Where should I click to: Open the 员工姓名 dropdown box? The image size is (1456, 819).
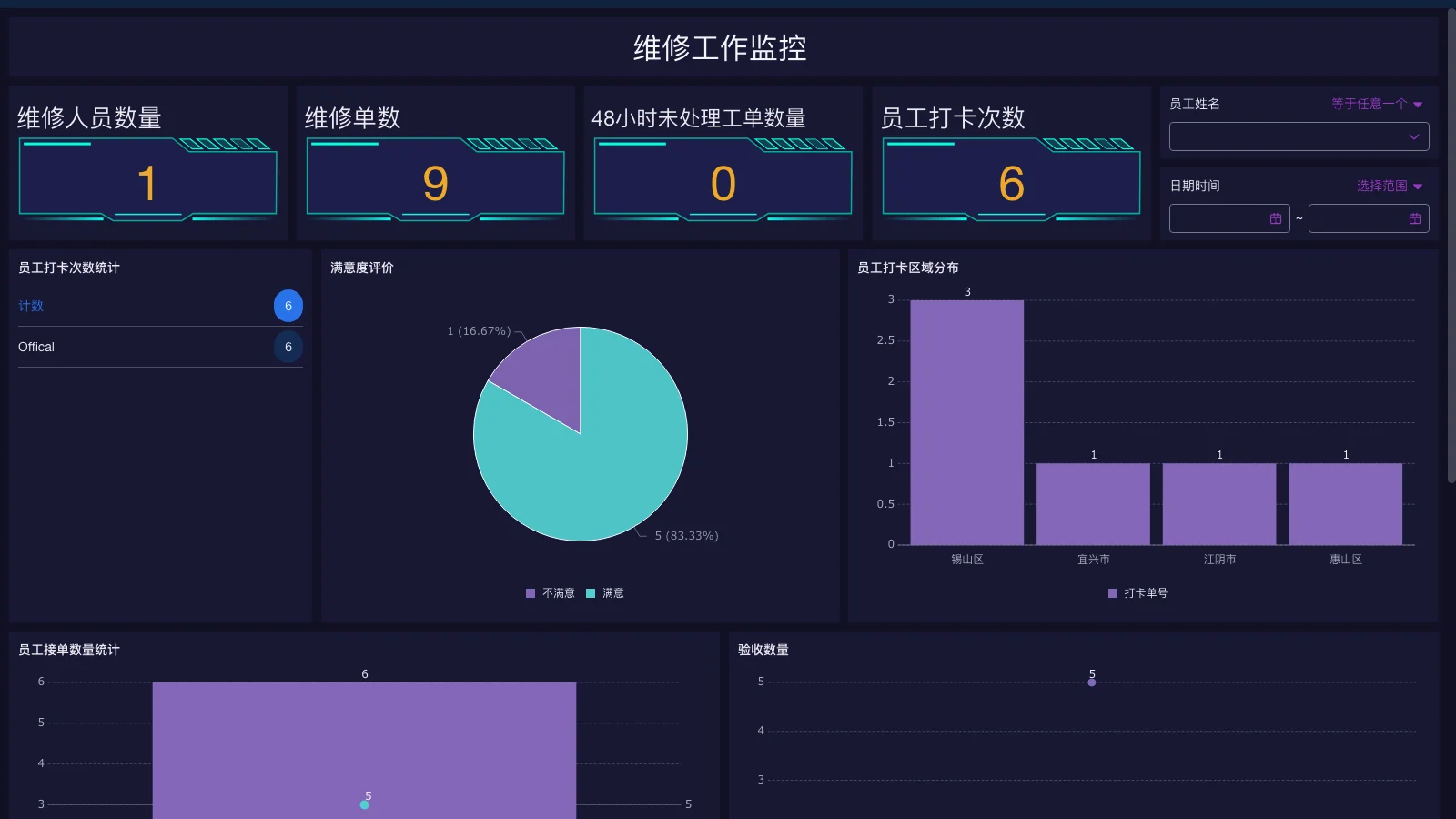[x=1299, y=136]
